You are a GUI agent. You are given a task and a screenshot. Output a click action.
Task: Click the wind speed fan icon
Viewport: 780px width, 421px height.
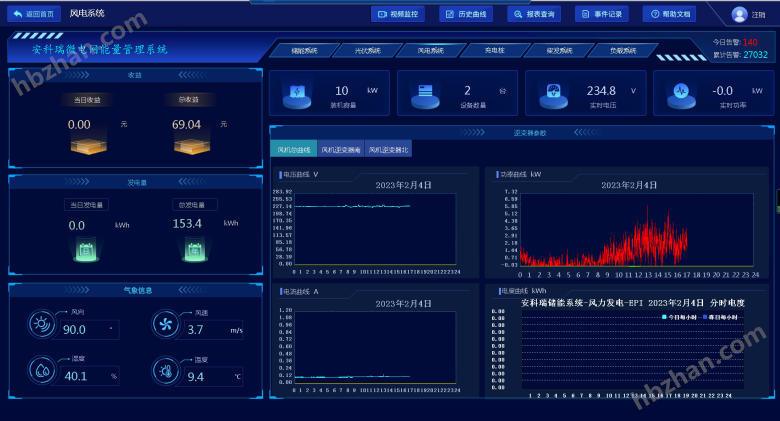point(166,323)
